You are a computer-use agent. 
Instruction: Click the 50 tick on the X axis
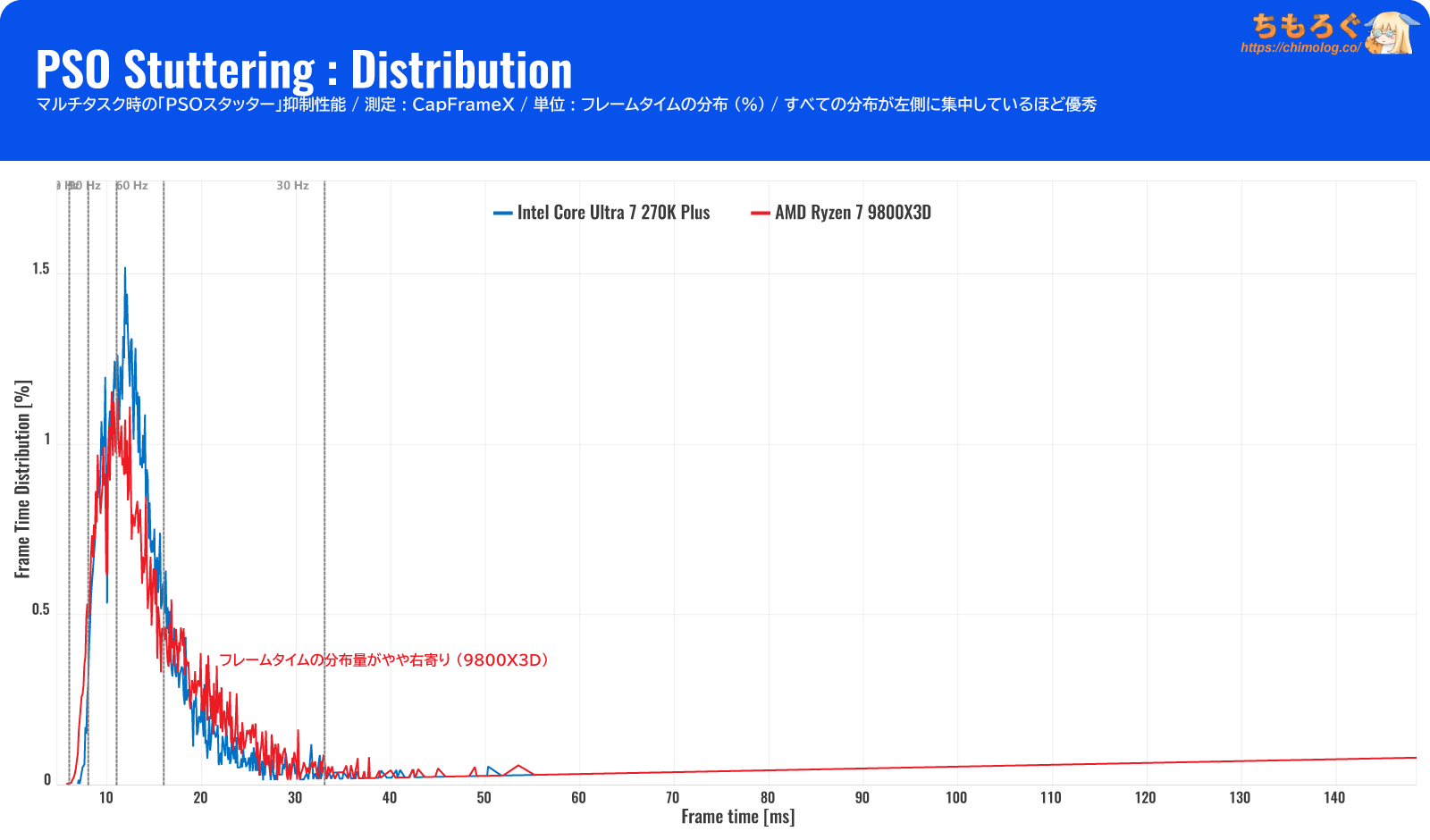click(x=484, y=798)
